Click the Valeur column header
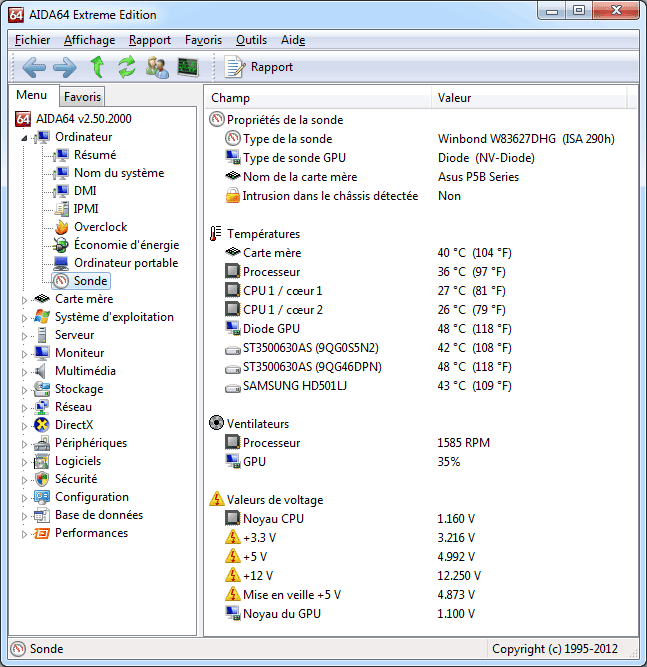The width and height of the screenshot is (647, 667). (529, 98)
